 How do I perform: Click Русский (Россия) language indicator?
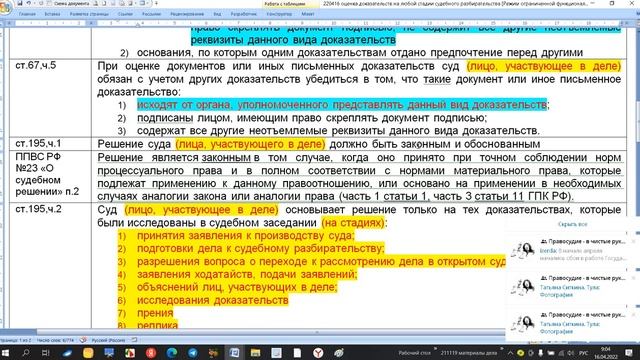(x=108, y=340)
